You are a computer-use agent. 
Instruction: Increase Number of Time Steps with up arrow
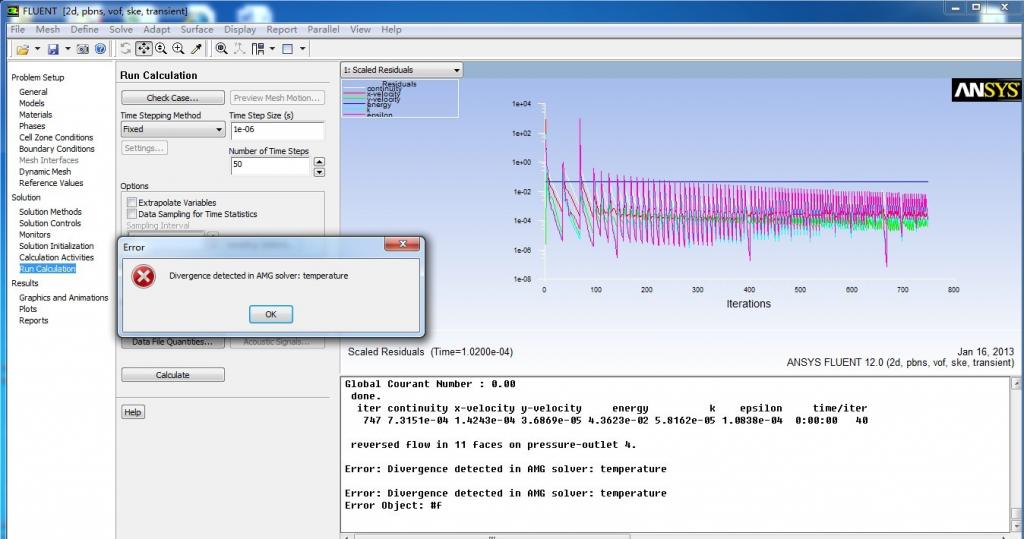coord(319,160)
